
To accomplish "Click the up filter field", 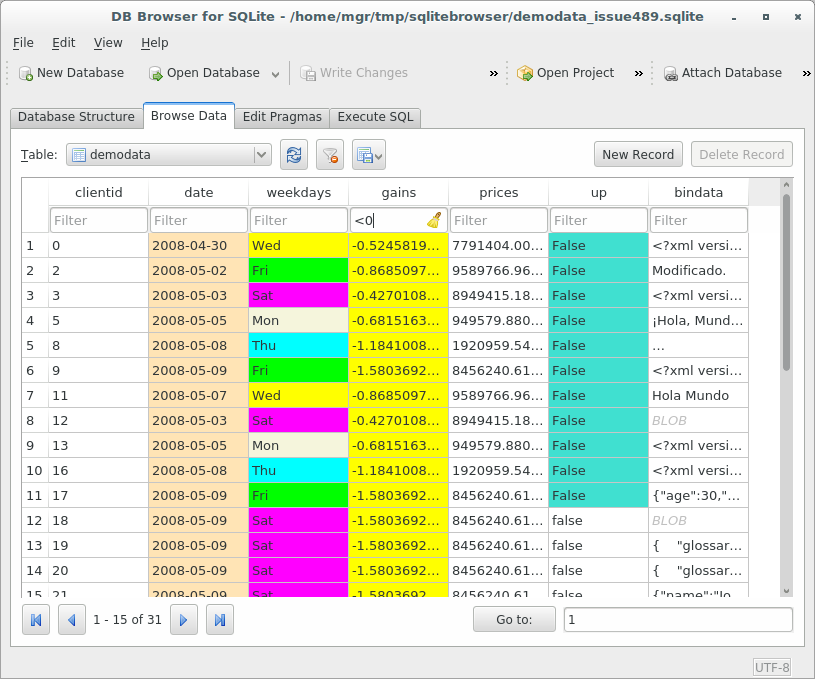I will pos(598,220).
